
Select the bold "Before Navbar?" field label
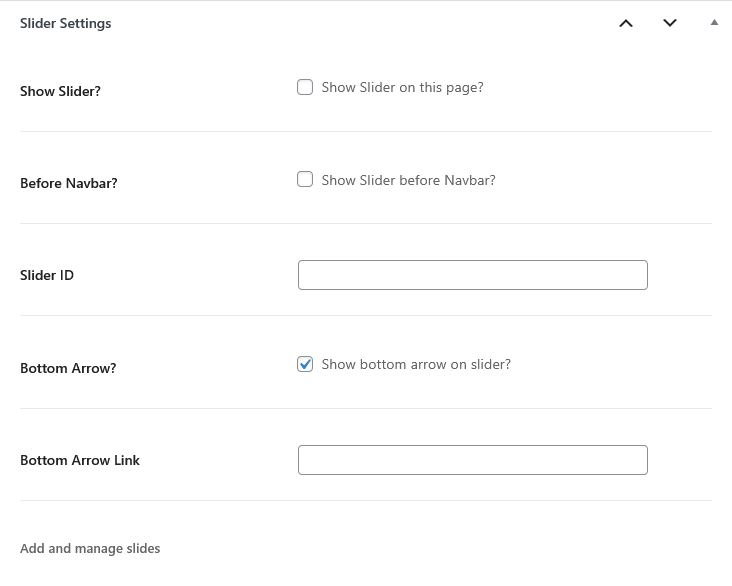[69, 183]
